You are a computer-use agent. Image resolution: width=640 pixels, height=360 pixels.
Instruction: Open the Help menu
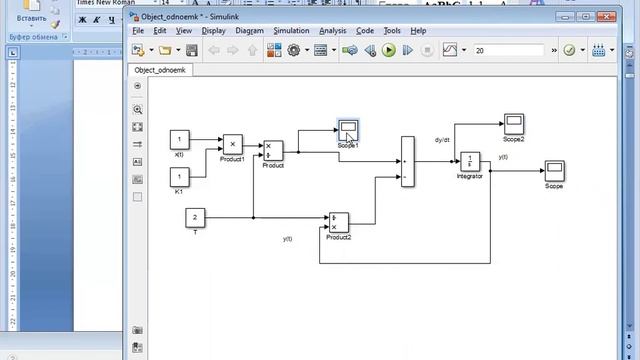(418, 31)
